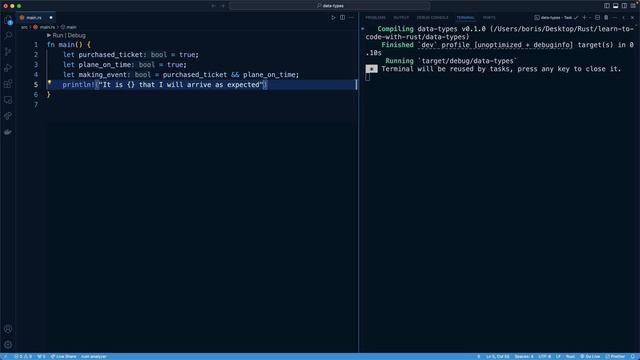Open panel More Actions ellipsis

coord(615,18)
